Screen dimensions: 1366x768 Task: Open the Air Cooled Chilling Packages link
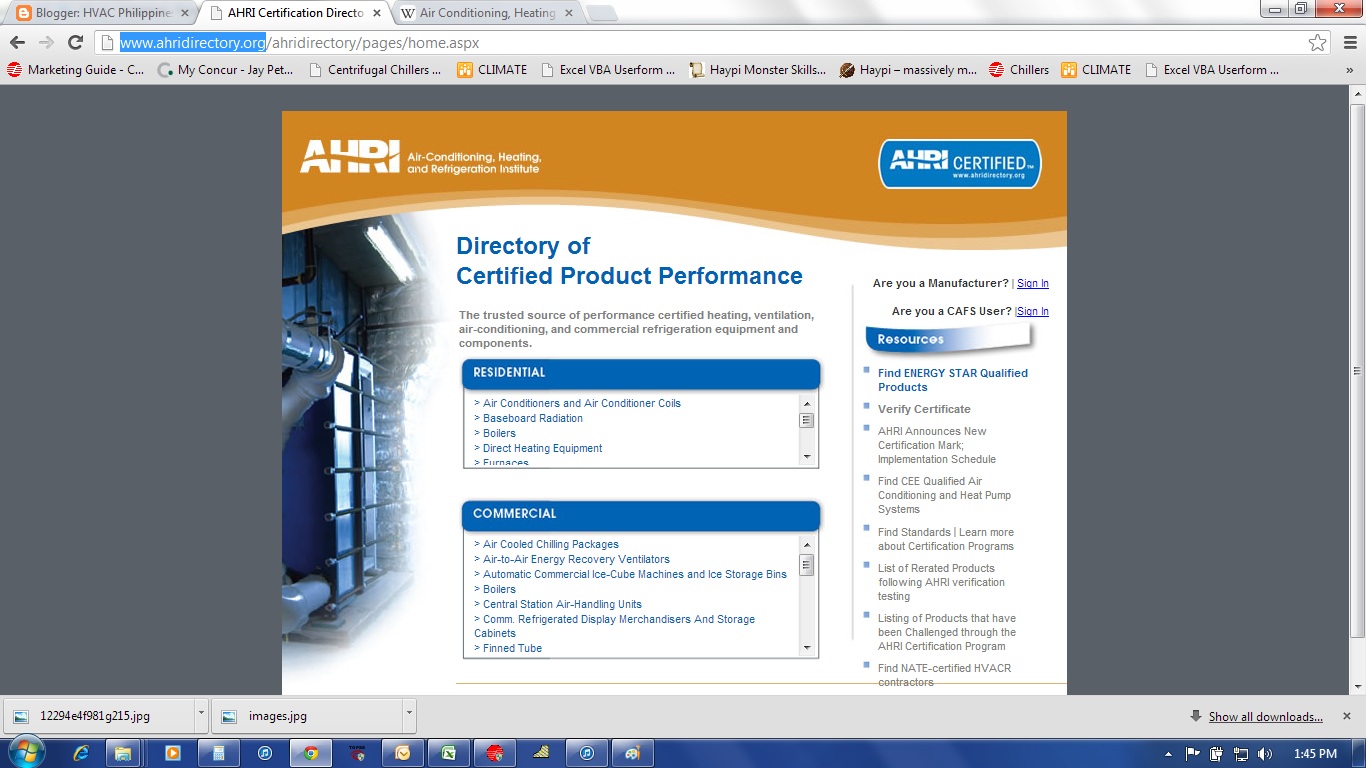(x=548, y=544)
